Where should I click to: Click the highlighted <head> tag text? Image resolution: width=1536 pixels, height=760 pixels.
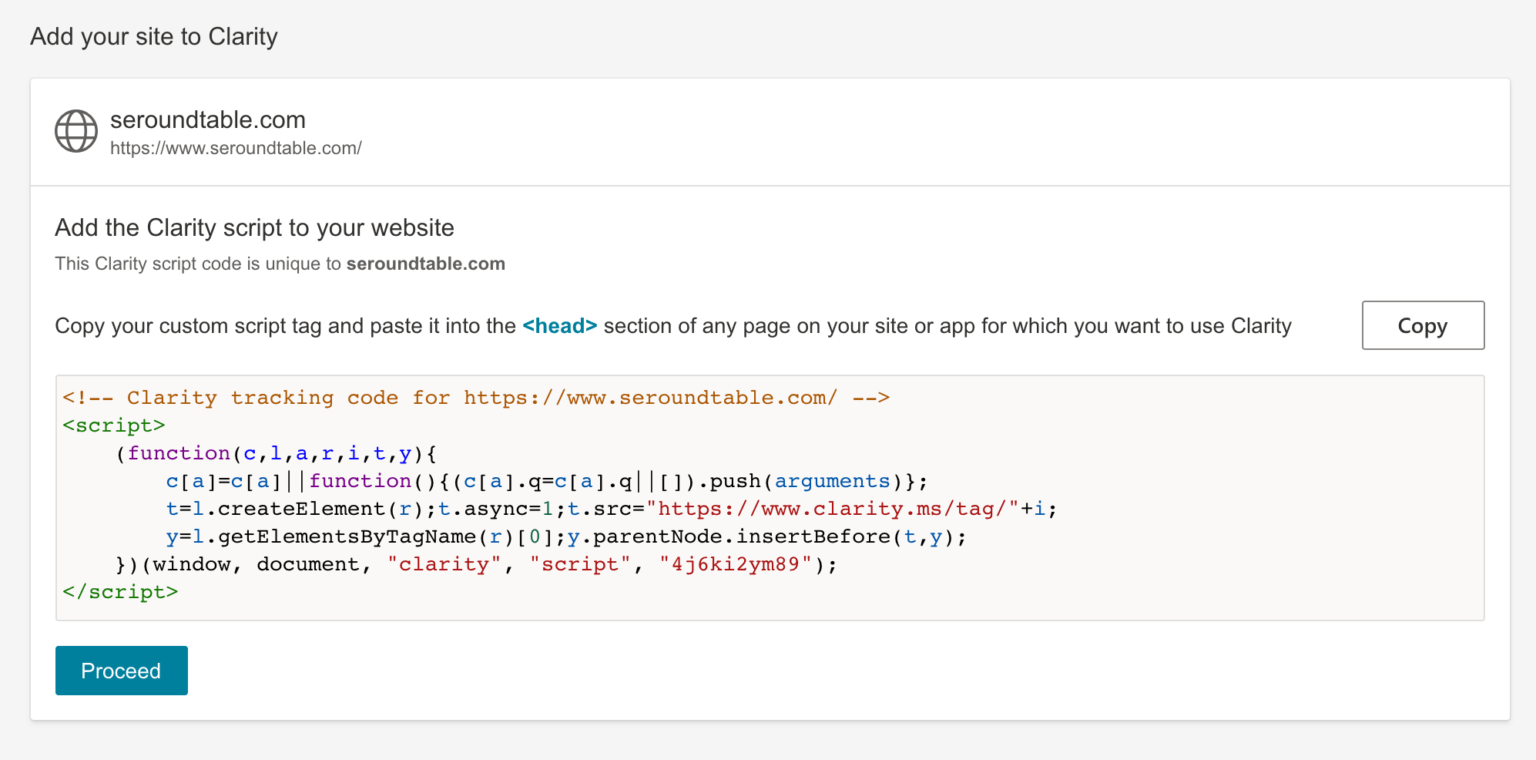[560, 326]
